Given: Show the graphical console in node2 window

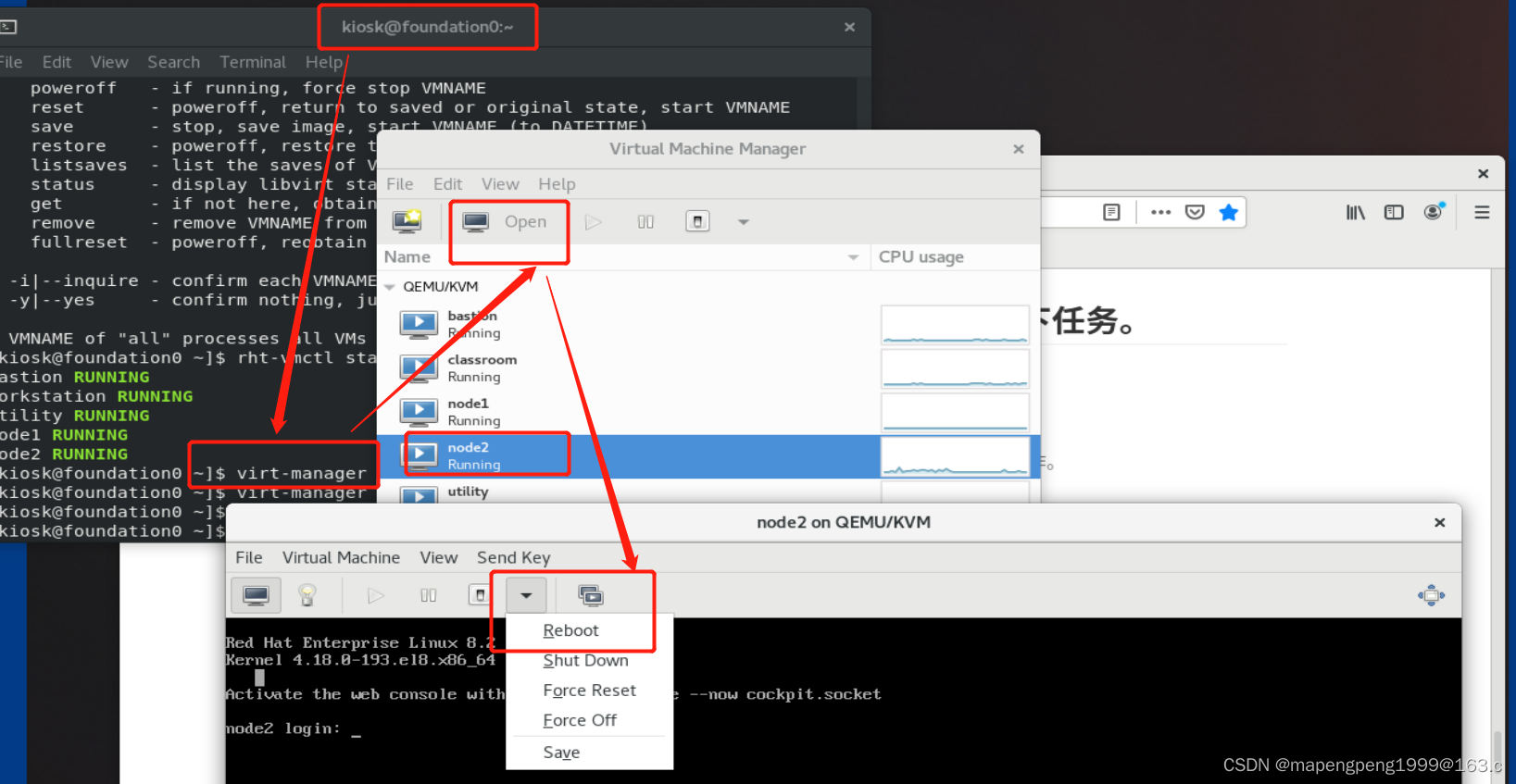Looking at the screenshot, I should click(x=257, y=595).
